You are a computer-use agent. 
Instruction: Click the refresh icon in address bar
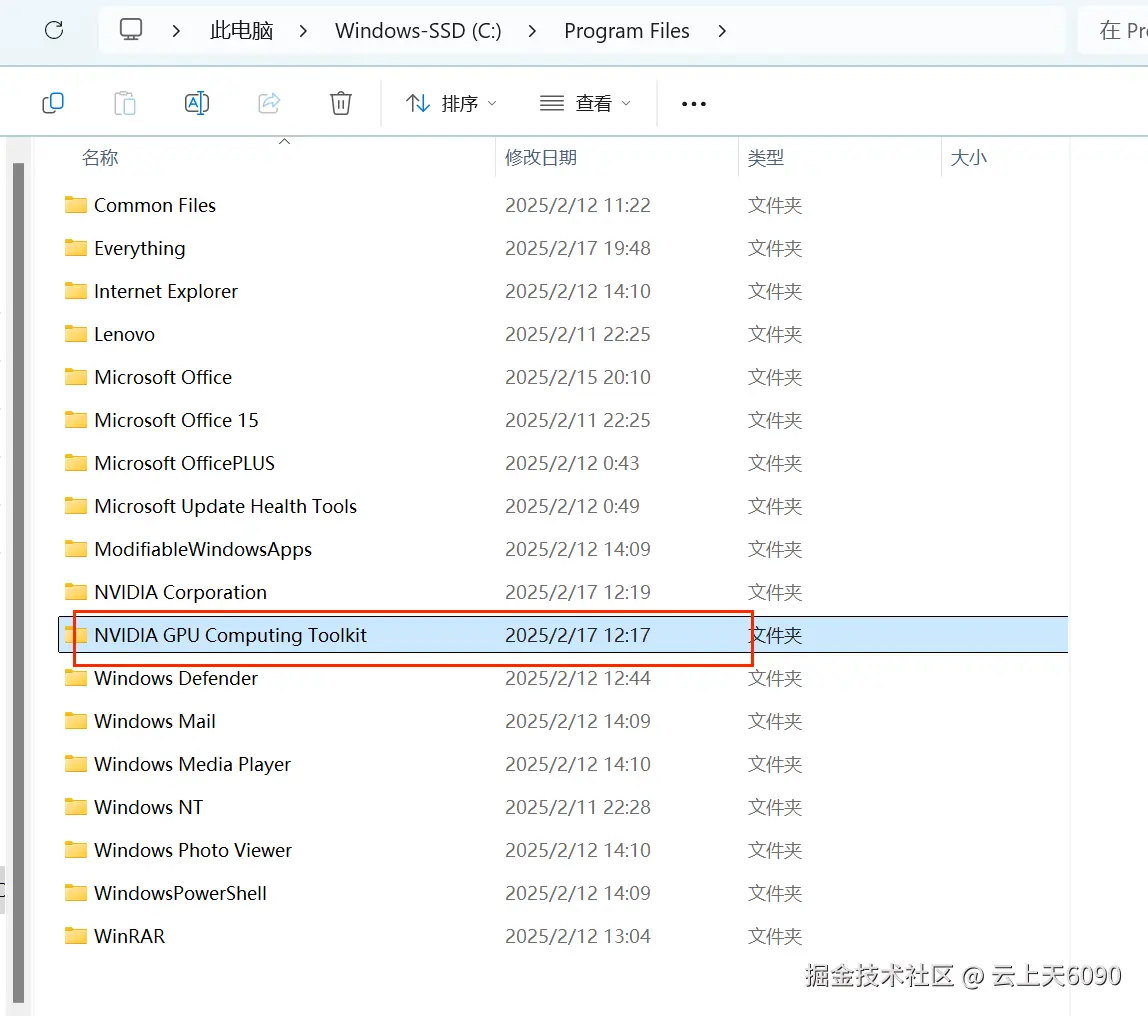click(54, 30)
